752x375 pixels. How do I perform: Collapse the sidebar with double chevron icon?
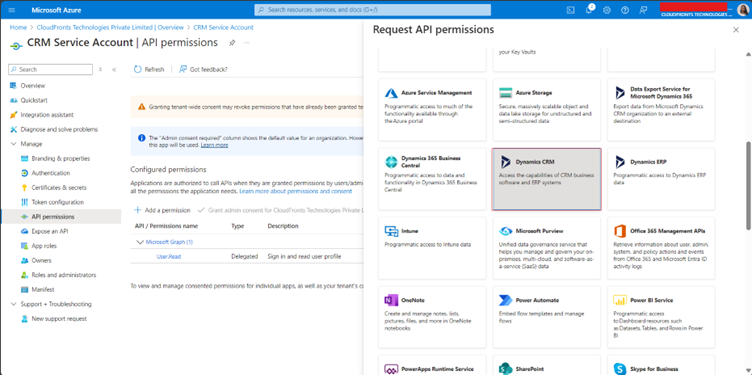pos(114,70)
